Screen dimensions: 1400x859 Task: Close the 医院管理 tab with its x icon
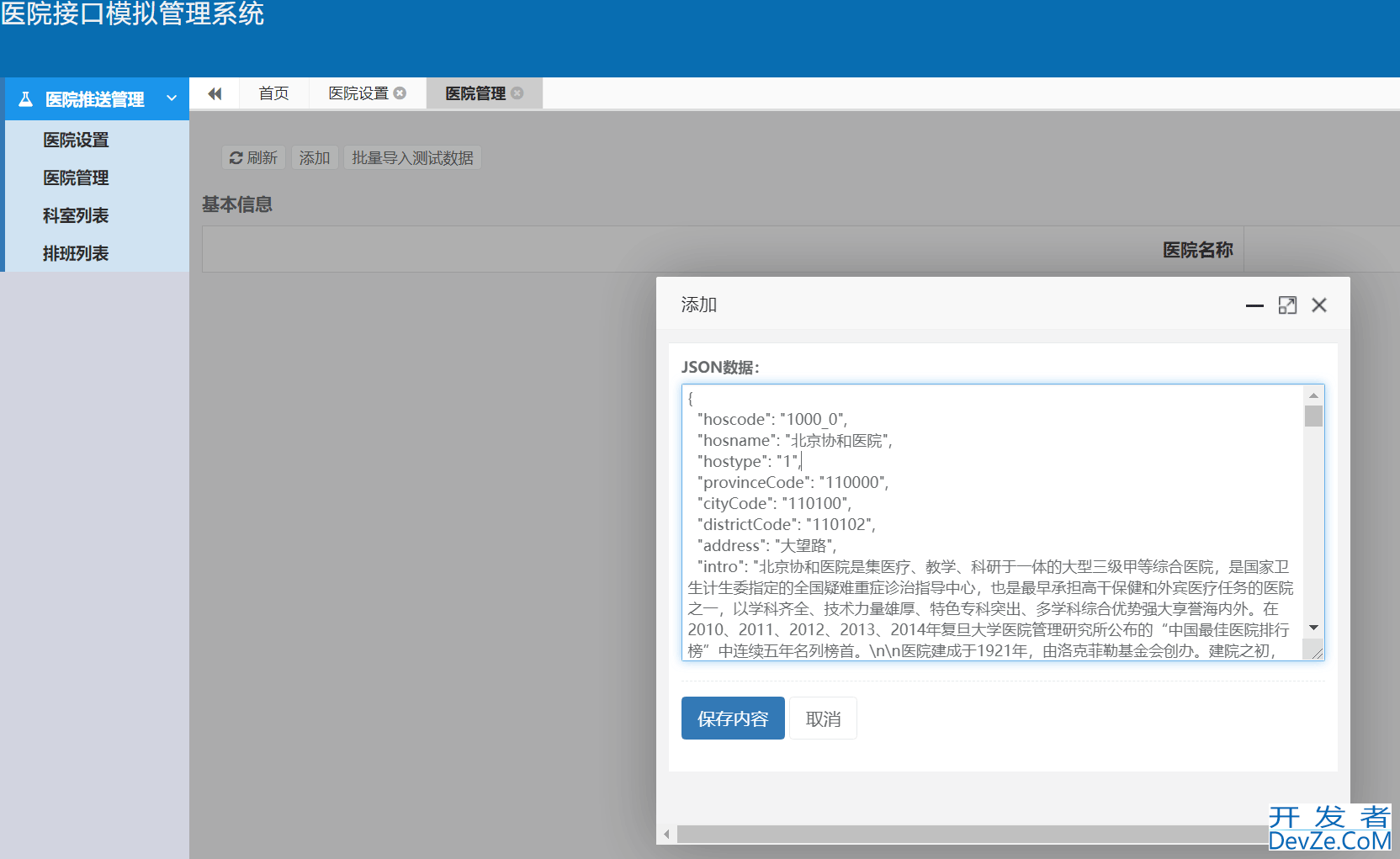pos(517,93)
